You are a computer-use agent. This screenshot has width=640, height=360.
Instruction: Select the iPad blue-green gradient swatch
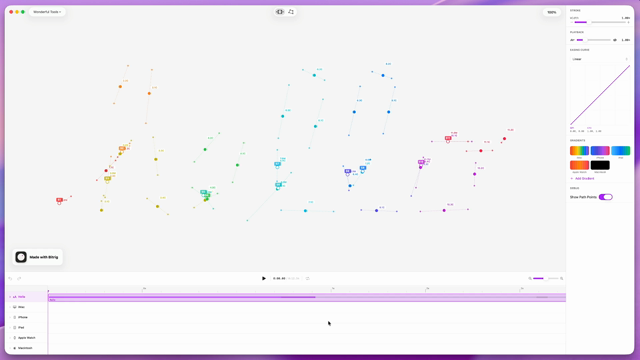(x=620, y=151)
